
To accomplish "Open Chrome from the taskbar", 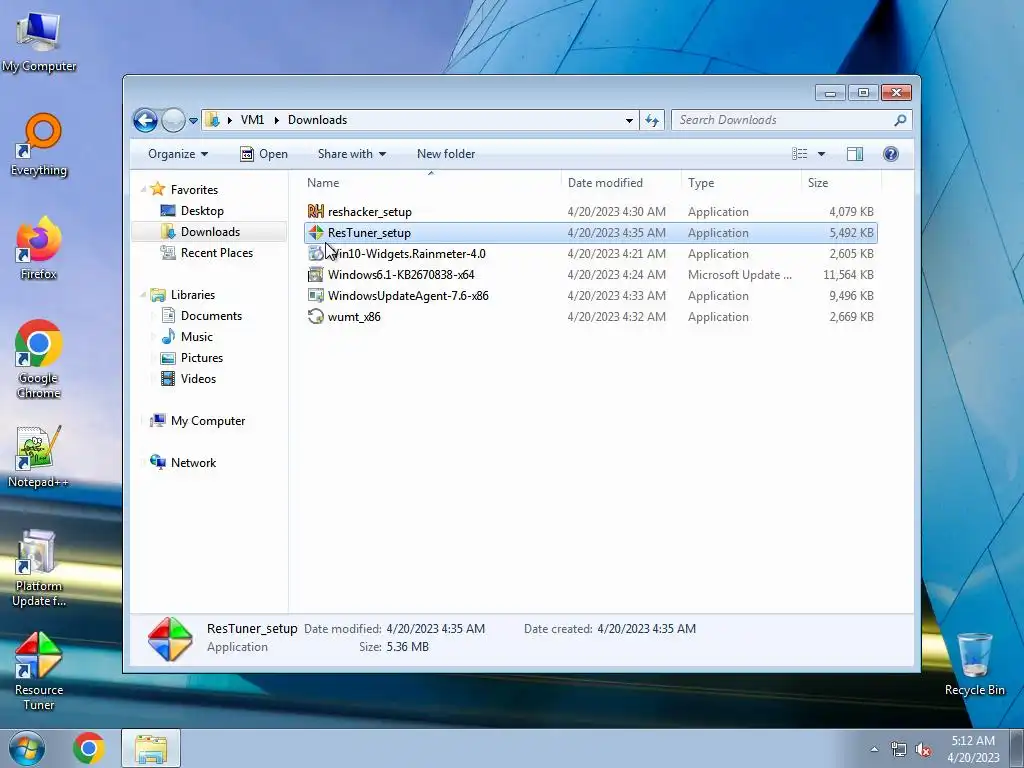I will point(89,748).
